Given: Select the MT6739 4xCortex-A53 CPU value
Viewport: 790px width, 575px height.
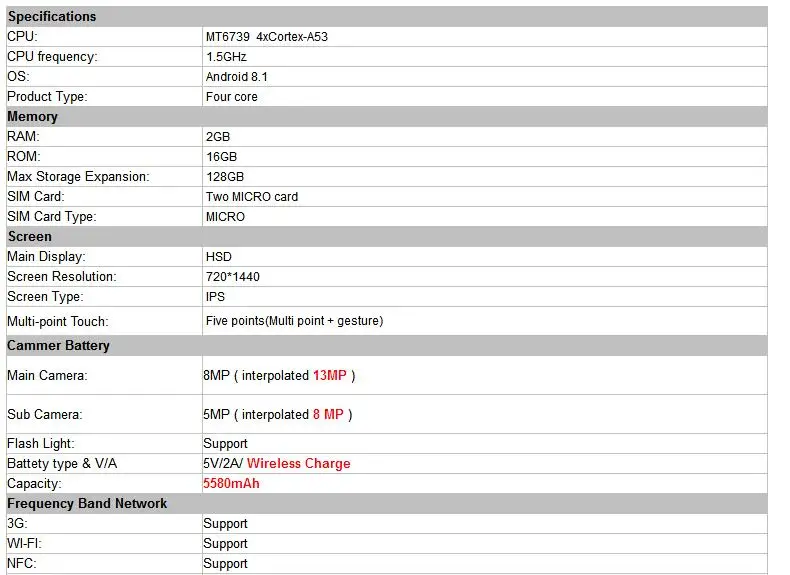Looking at the screenshot, I should tap(267, 37).
